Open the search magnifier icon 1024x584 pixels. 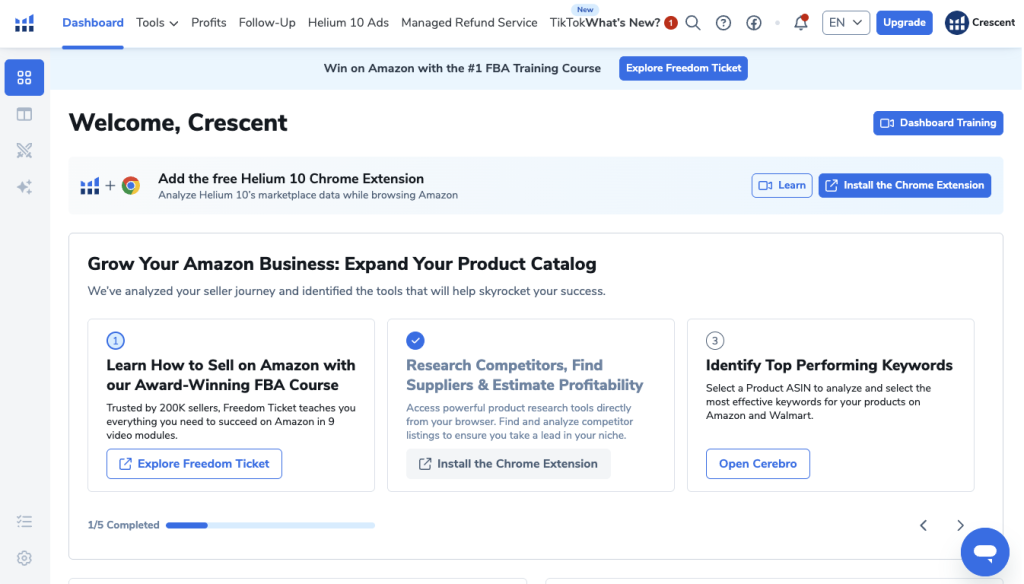pos(693,23)
